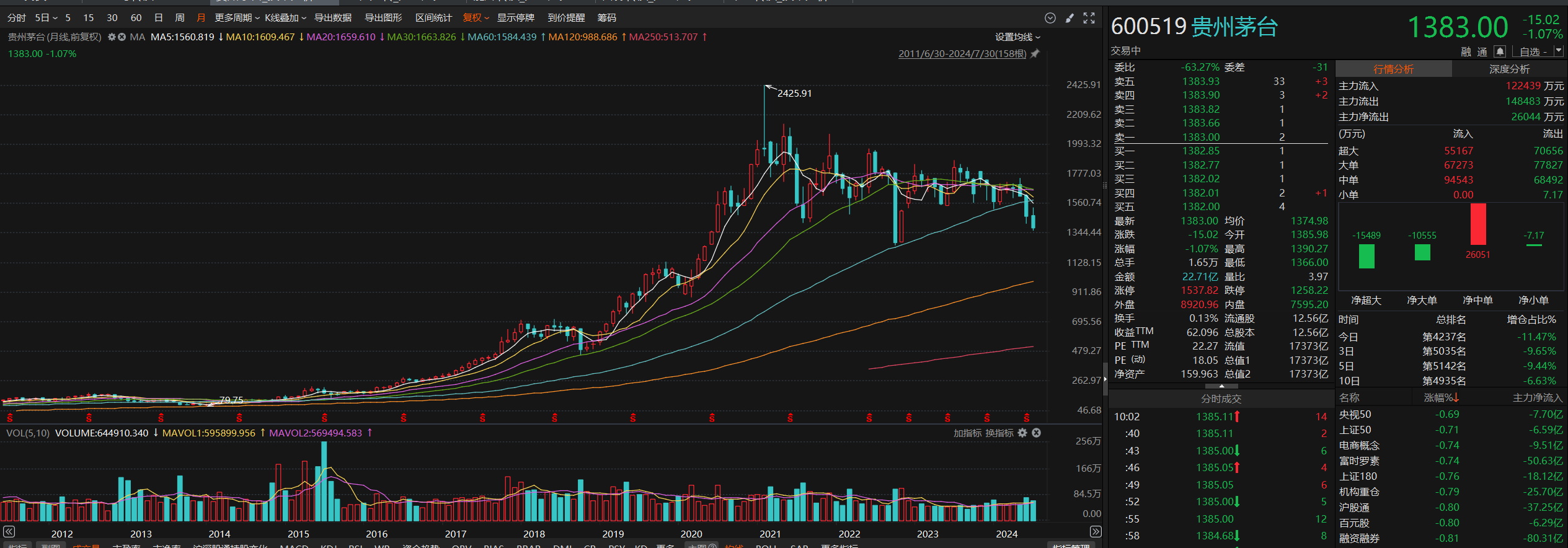Click the date range link 2011/6/30-2024/7/30

coord(962,54)
